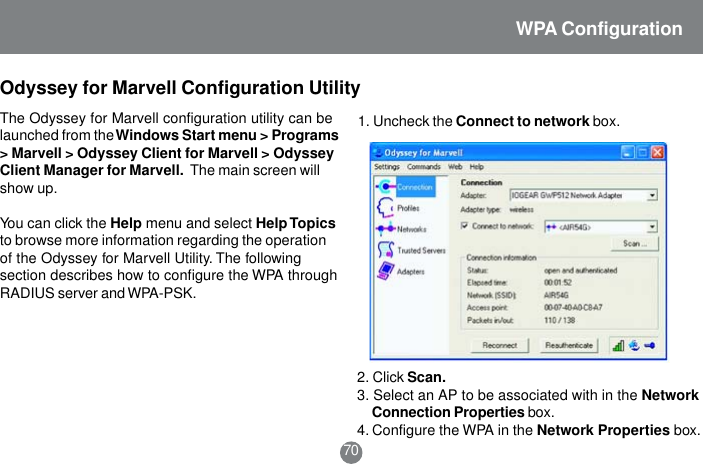This screenshot has height=464, width=703.
Task: Open the Commands menu
Action: (424, 167)
